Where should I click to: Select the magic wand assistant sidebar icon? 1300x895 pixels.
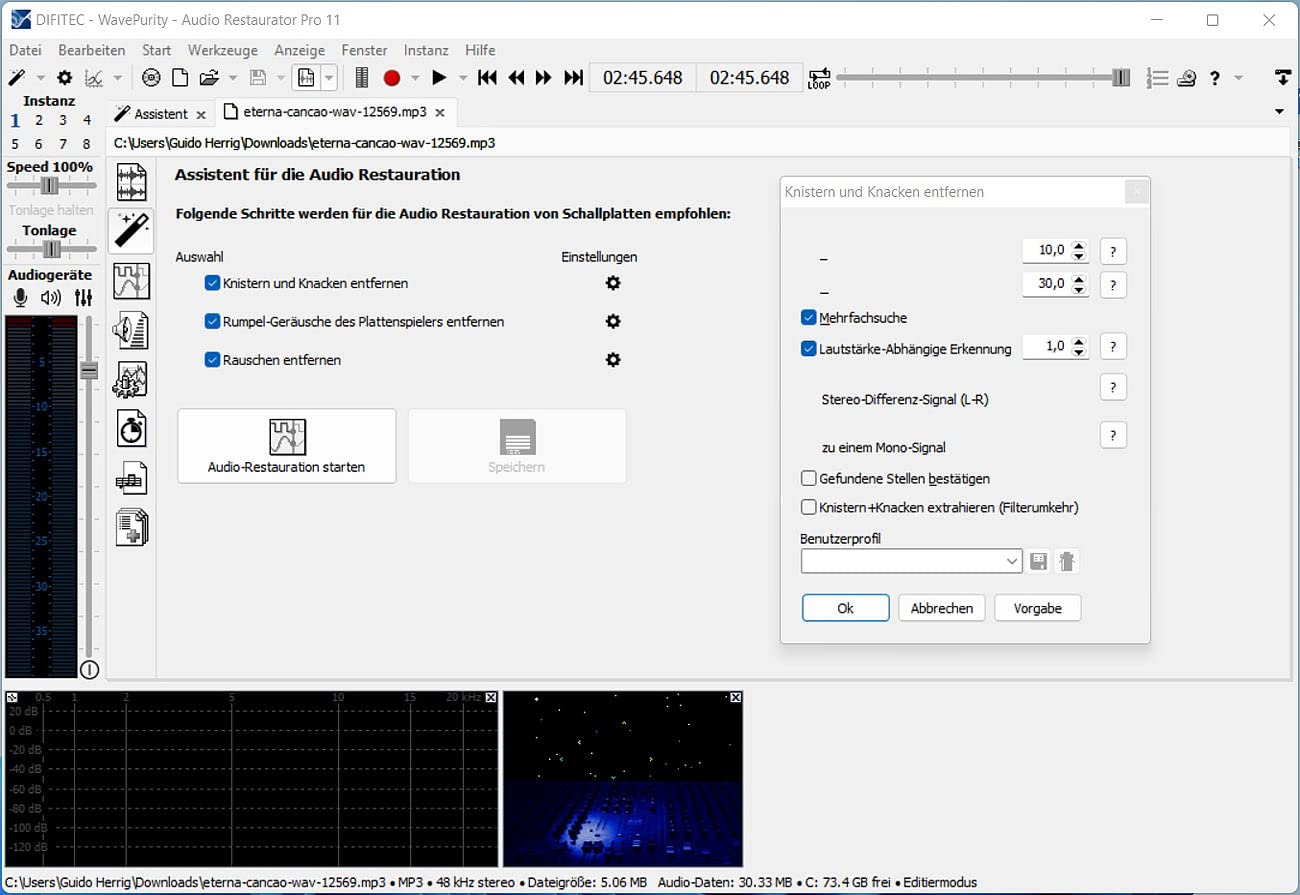[132, 231]
